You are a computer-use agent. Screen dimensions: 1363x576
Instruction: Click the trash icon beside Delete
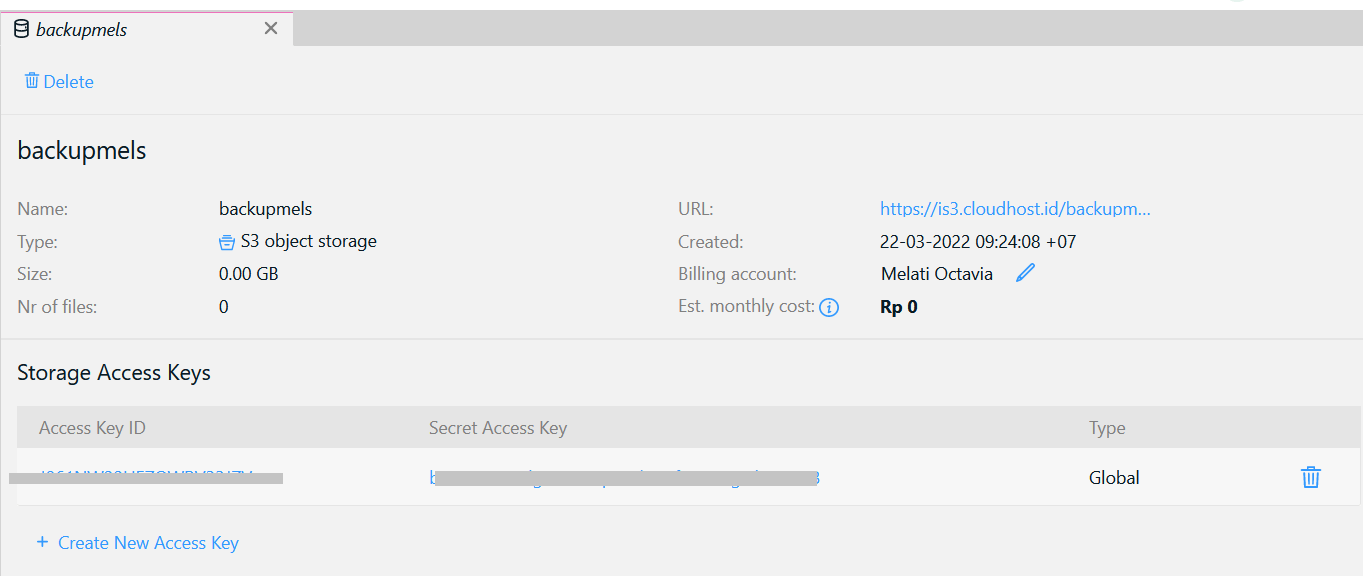click(32, 81)
